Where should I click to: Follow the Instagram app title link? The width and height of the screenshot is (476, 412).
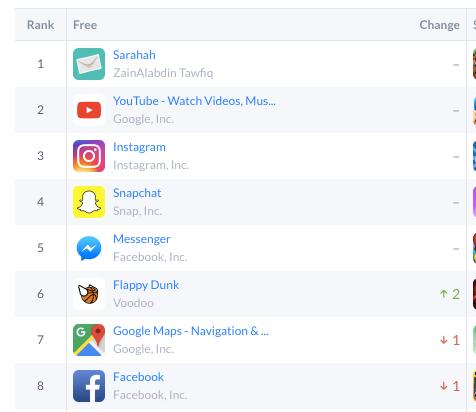(139, 147)
